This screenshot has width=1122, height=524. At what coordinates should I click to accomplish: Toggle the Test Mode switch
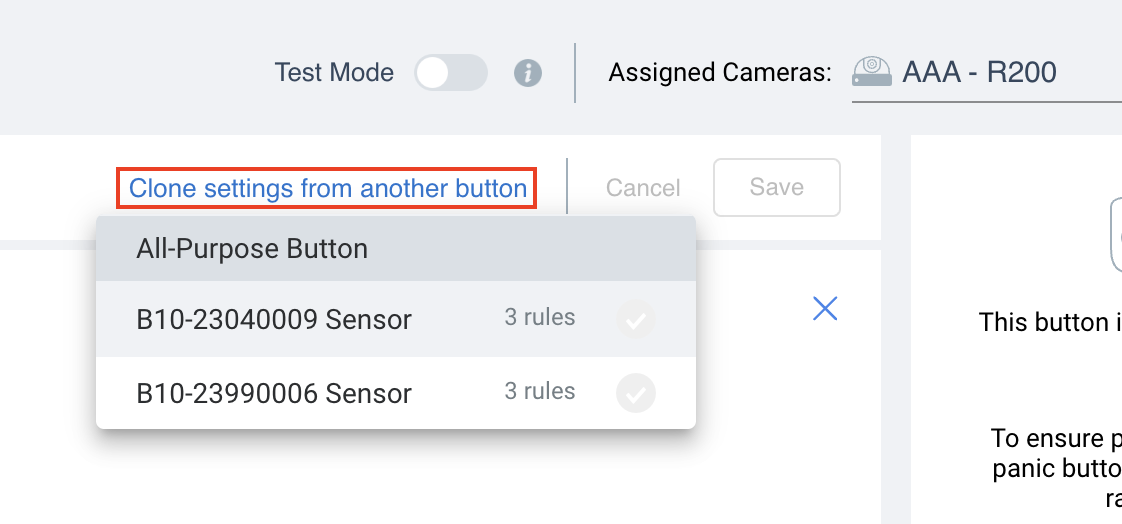point(451,72)
